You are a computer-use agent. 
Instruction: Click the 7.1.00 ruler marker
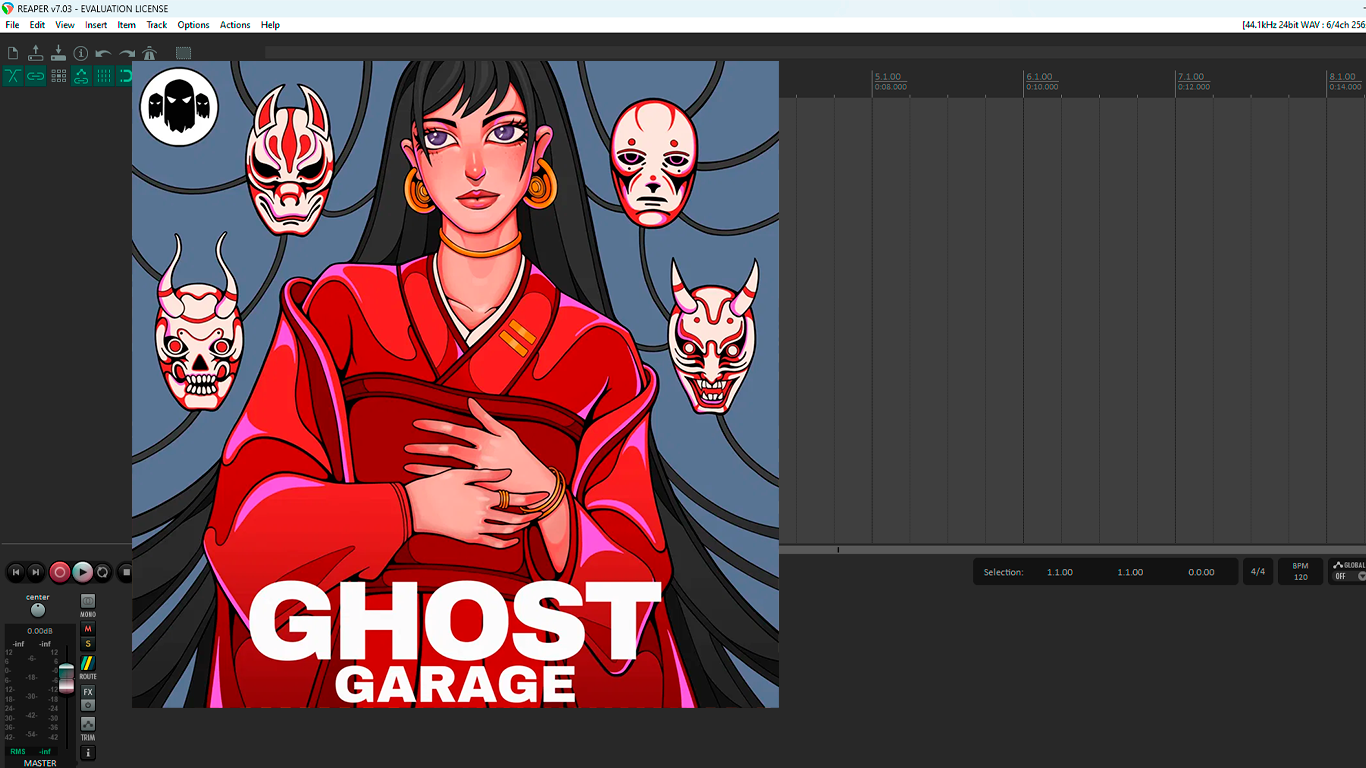tap(1191, 77)
